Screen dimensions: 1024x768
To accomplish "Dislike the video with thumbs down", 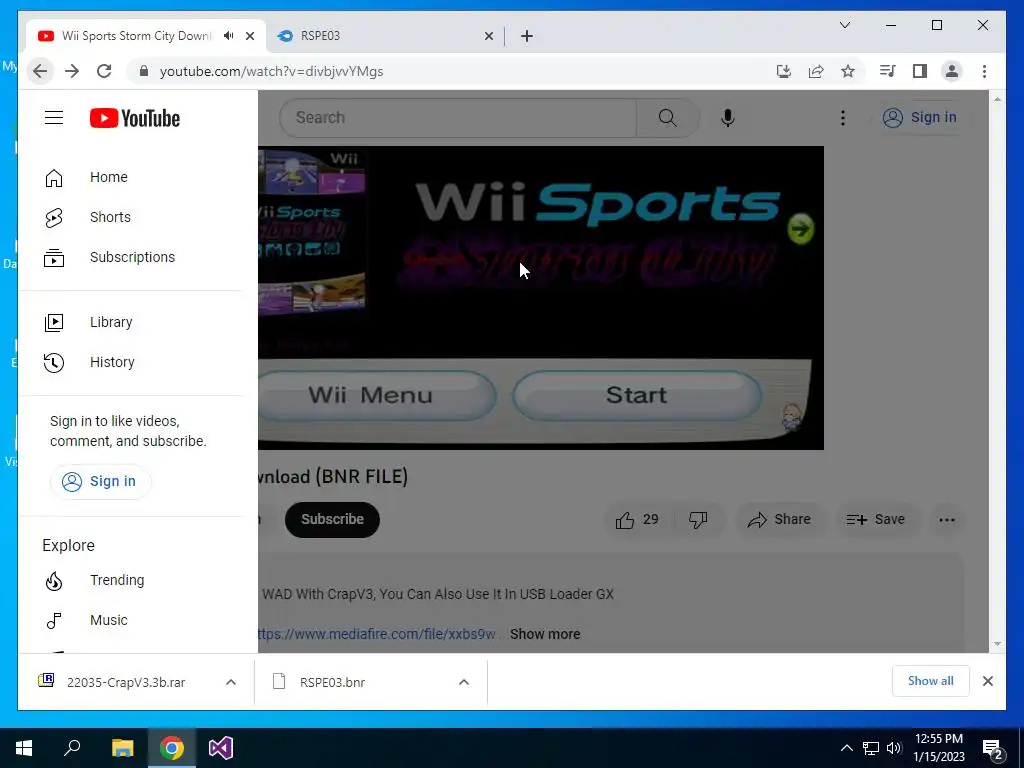I will coord(698,520).
